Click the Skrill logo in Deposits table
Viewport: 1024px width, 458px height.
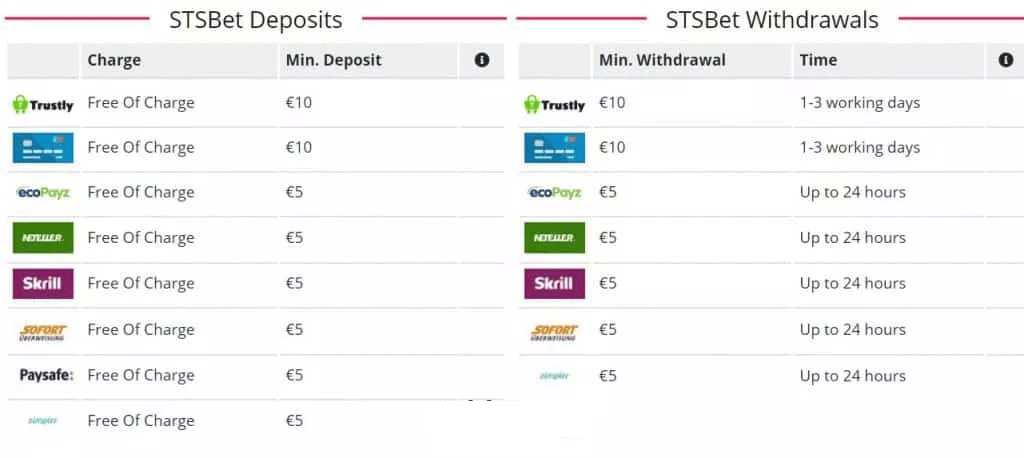click(x=43, y=284)
